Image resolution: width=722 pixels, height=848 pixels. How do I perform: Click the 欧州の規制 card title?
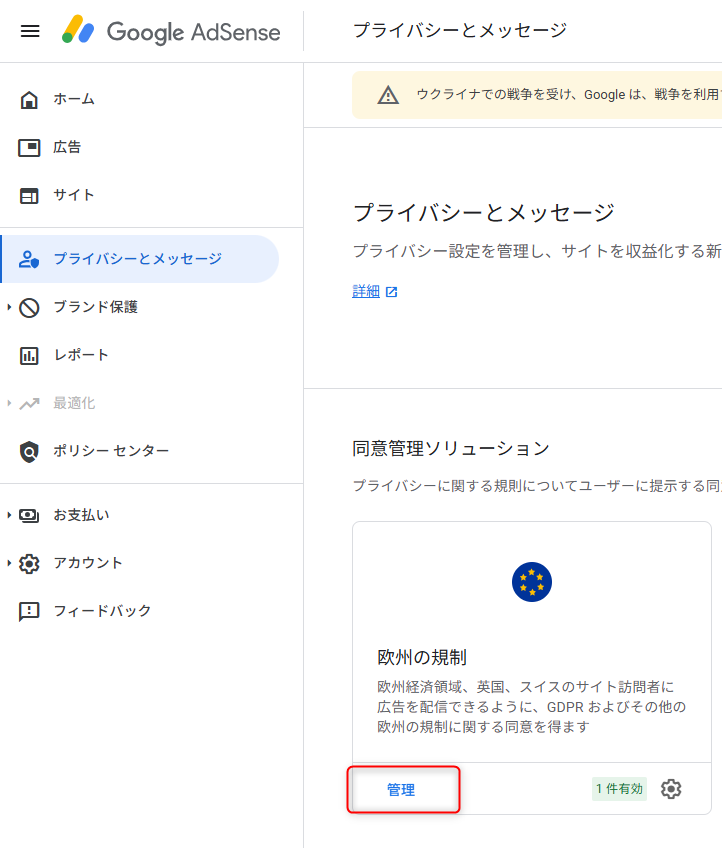422,658
